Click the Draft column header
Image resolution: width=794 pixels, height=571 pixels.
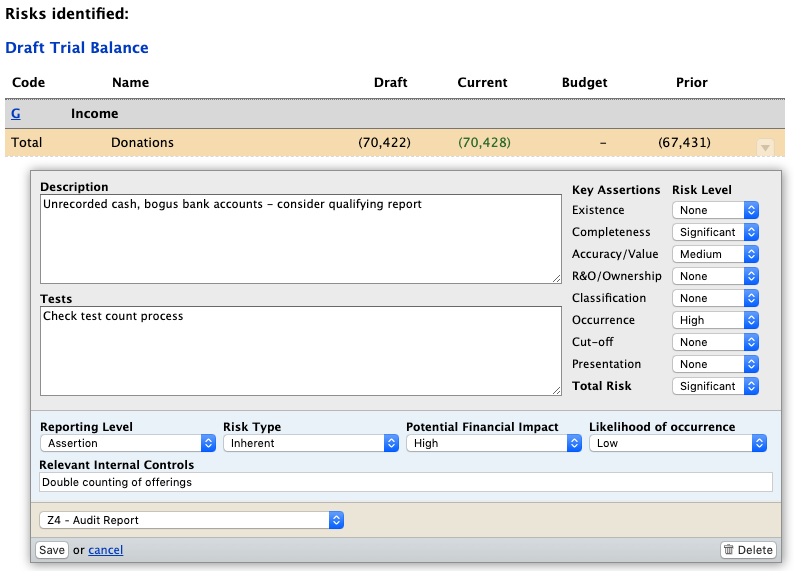[390, 83]
